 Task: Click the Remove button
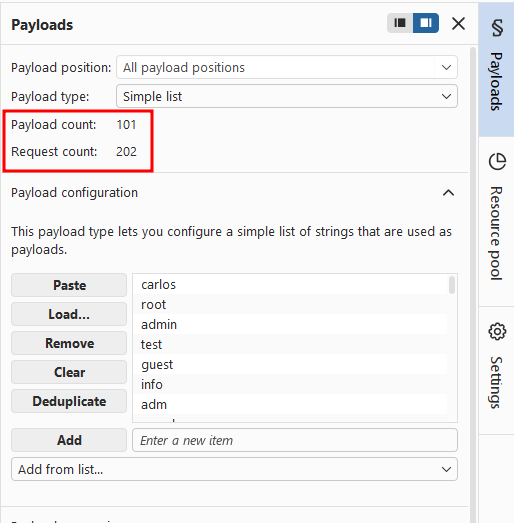point(69,343)
